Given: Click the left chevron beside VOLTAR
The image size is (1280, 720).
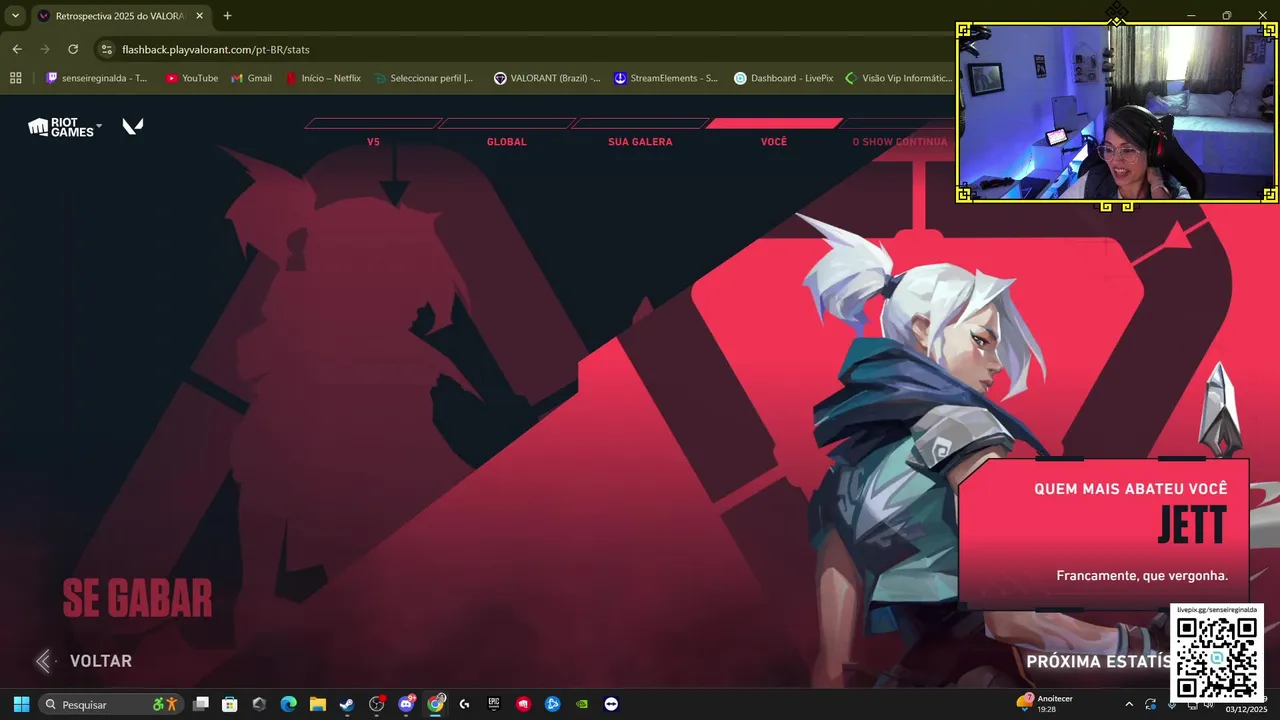Looking at the screenshot, I should point(43,661).
